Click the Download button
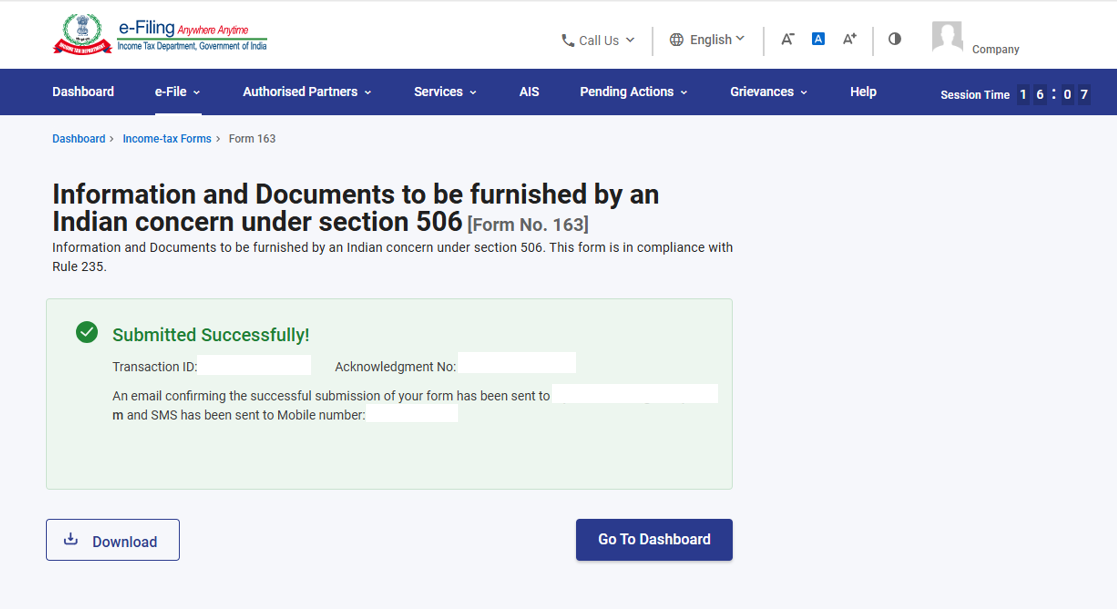Viewport: 1117px width, 609px height. point(113,540)
